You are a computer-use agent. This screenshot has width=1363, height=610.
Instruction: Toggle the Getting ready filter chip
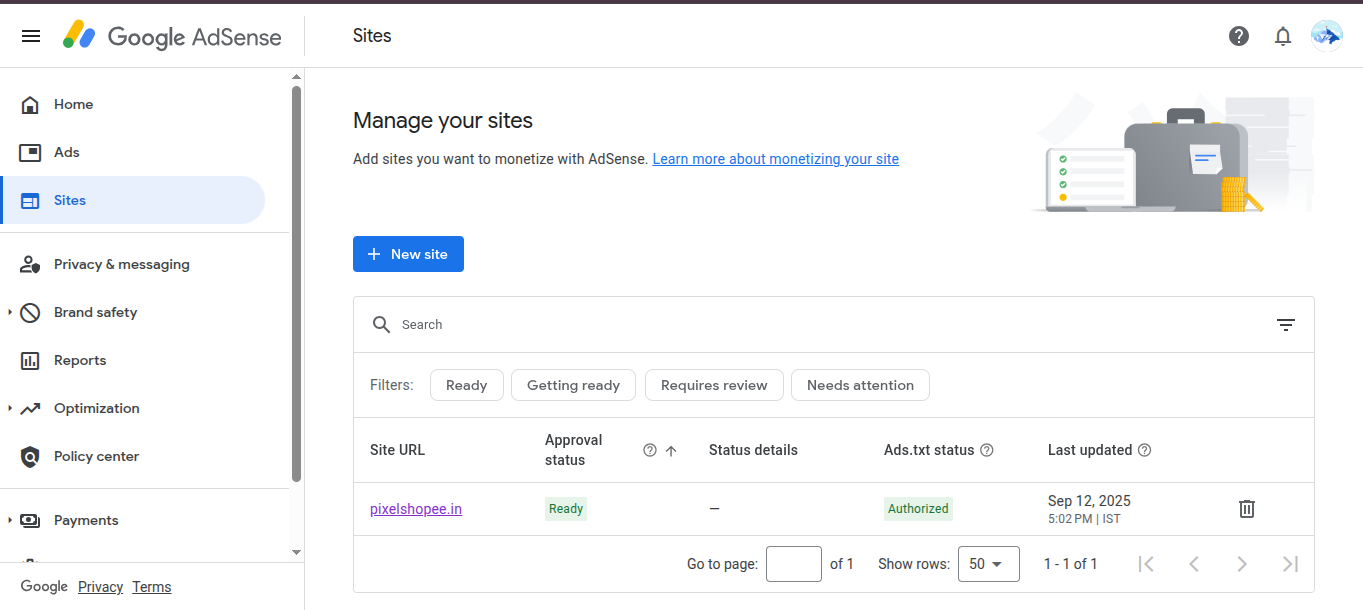tap(573, 385)
